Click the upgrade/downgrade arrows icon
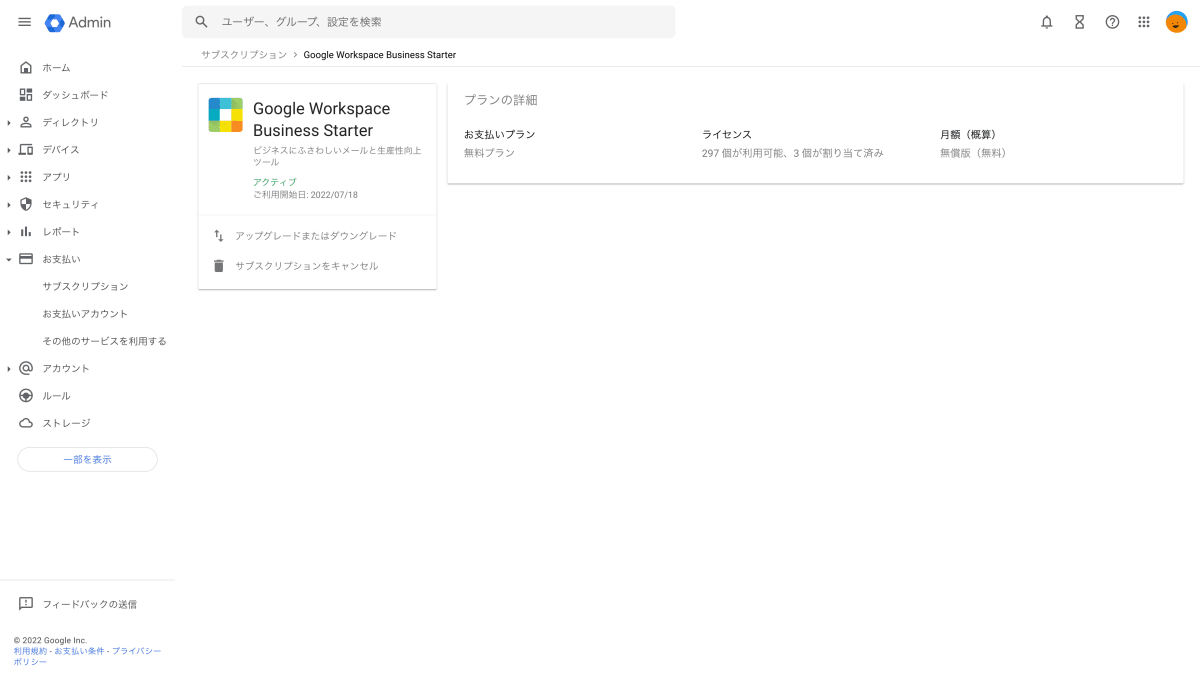 click(219, 236)
